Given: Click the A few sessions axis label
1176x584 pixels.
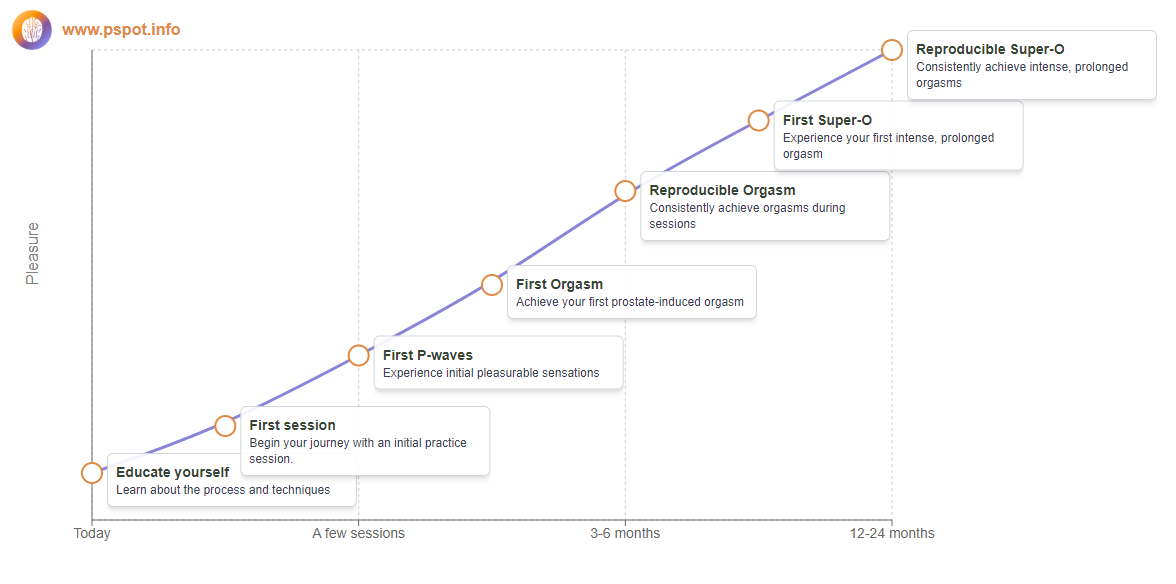Looking at the screenshot, I should point(358,534).
